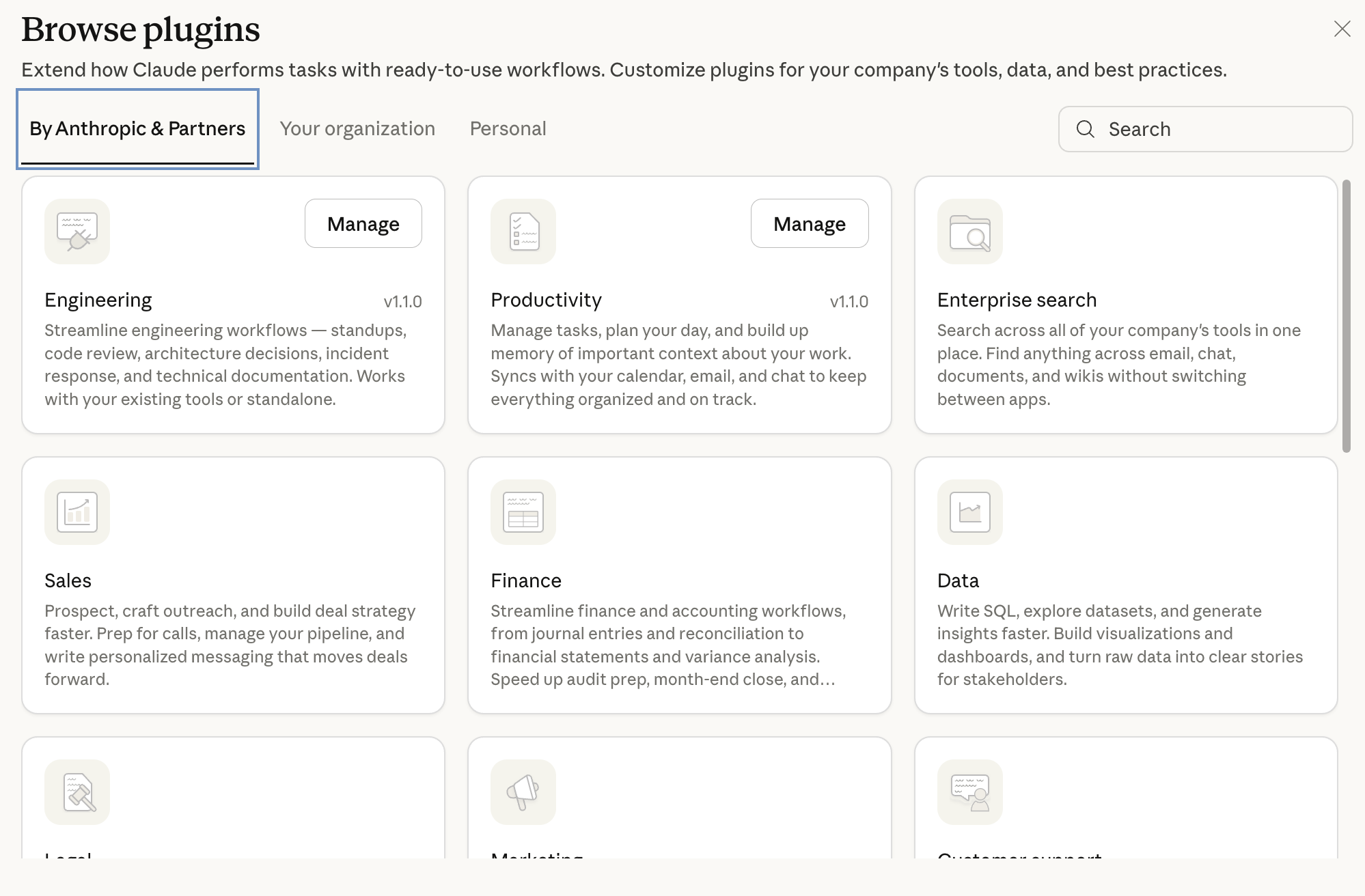The image size is (1365, 896).
Task: Open the Data plugin title
Action: [958, 580]
